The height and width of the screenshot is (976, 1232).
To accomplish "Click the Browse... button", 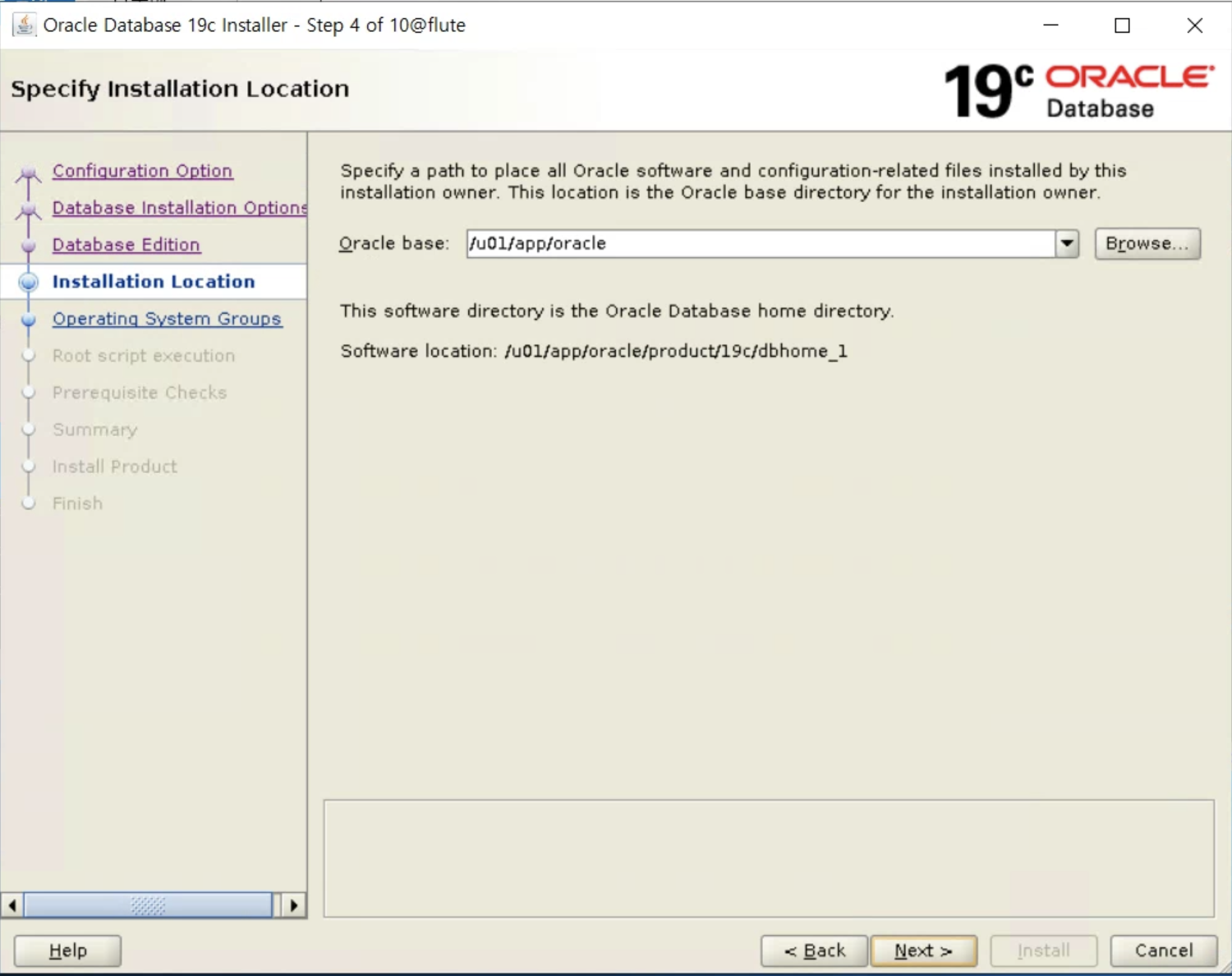I will (x=1147, y=243).
